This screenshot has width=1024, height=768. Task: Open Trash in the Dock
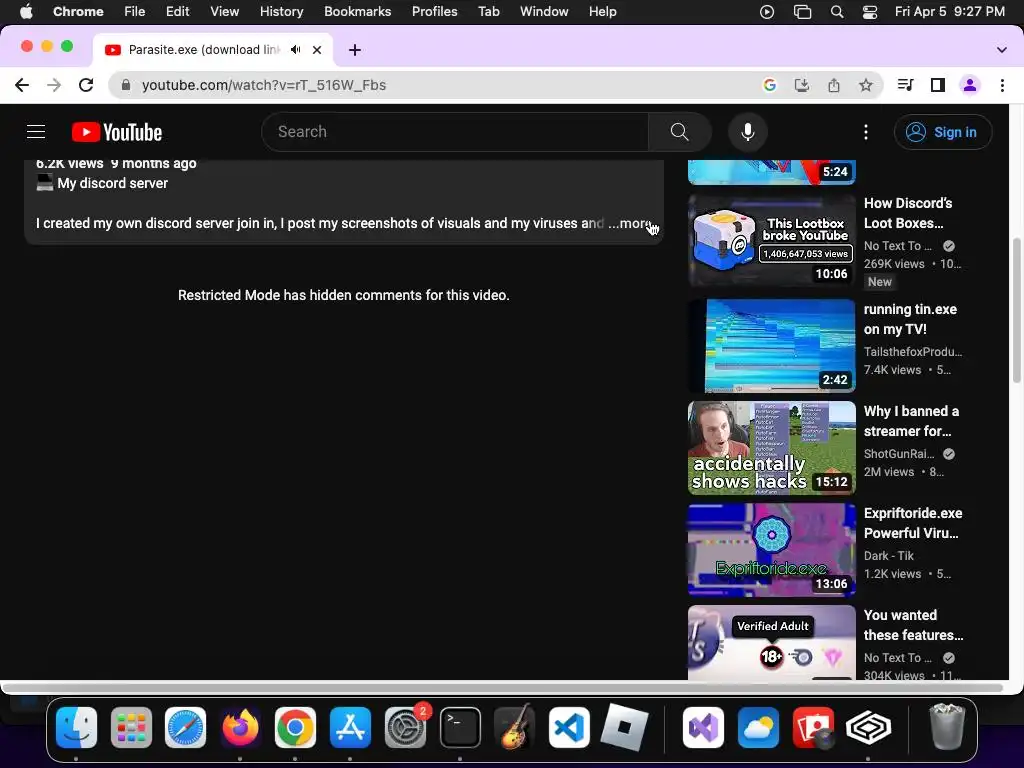[947, 726]
